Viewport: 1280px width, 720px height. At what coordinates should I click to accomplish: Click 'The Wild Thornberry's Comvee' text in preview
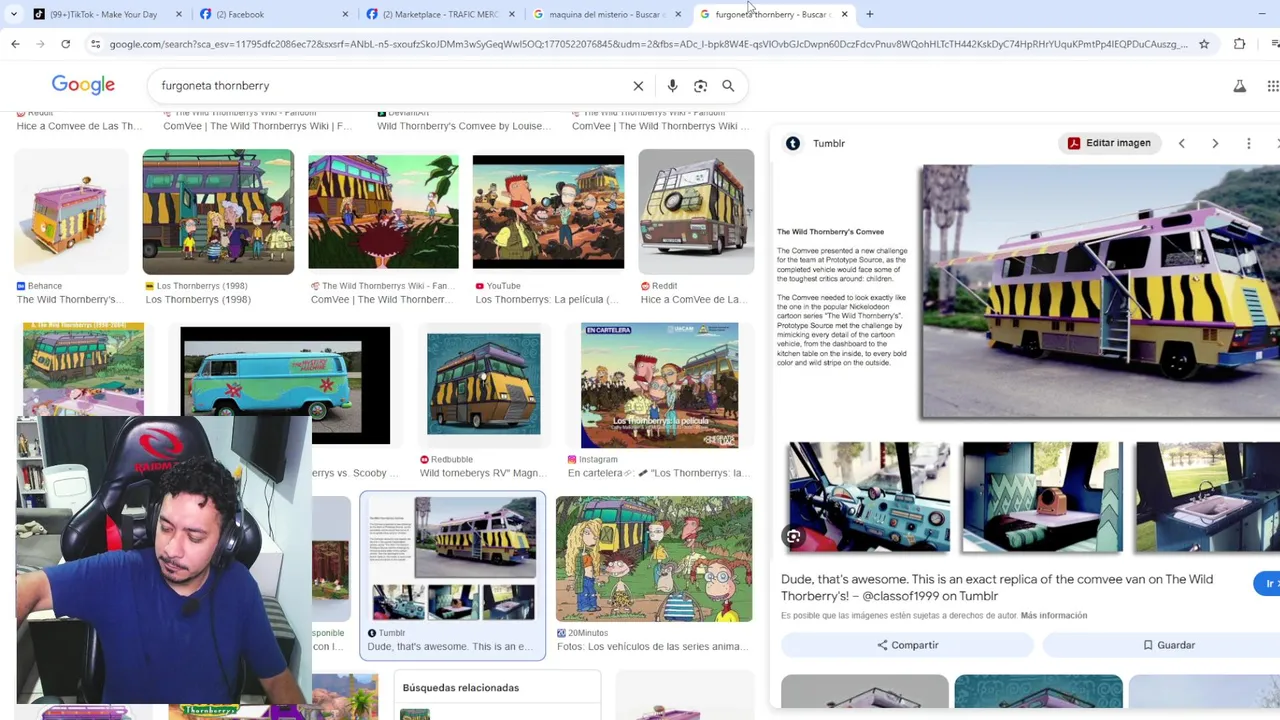[830, 232]
